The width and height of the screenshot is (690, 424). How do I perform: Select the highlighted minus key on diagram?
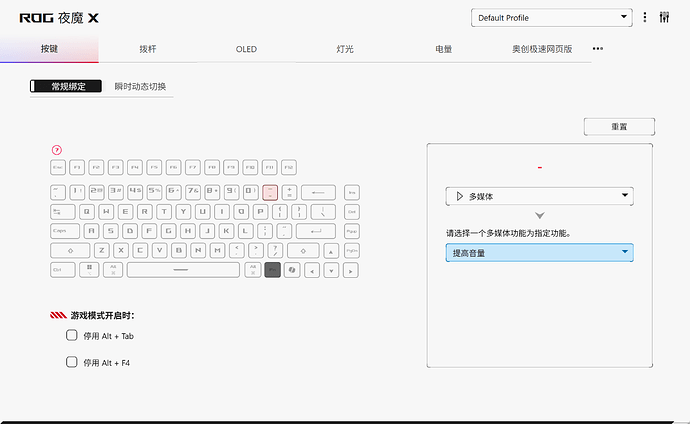[x=270, y=191]
